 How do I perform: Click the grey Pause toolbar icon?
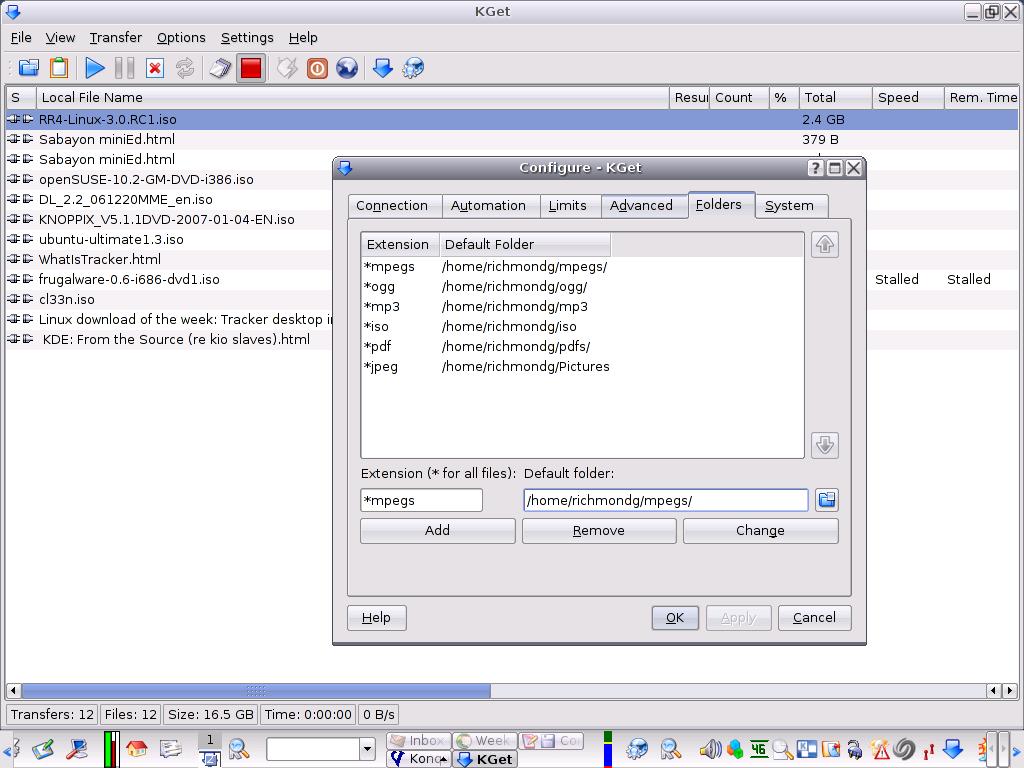click(x=124, y=68)
